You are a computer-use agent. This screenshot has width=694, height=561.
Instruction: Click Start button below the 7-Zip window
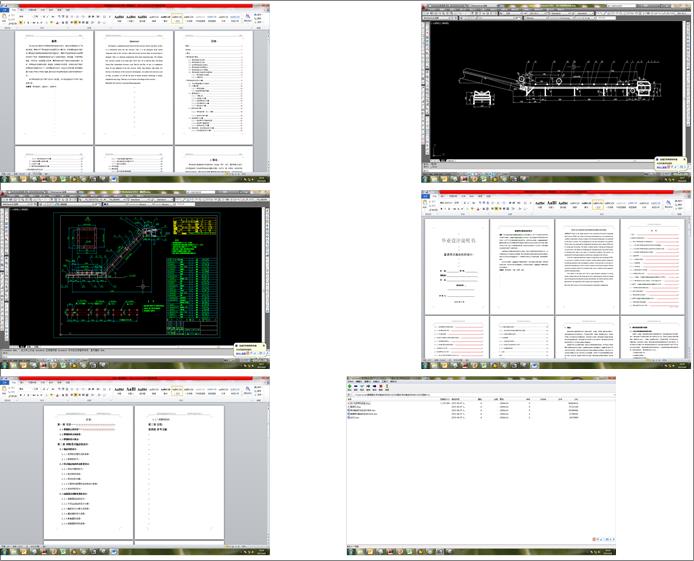click(x=351, y=552)
